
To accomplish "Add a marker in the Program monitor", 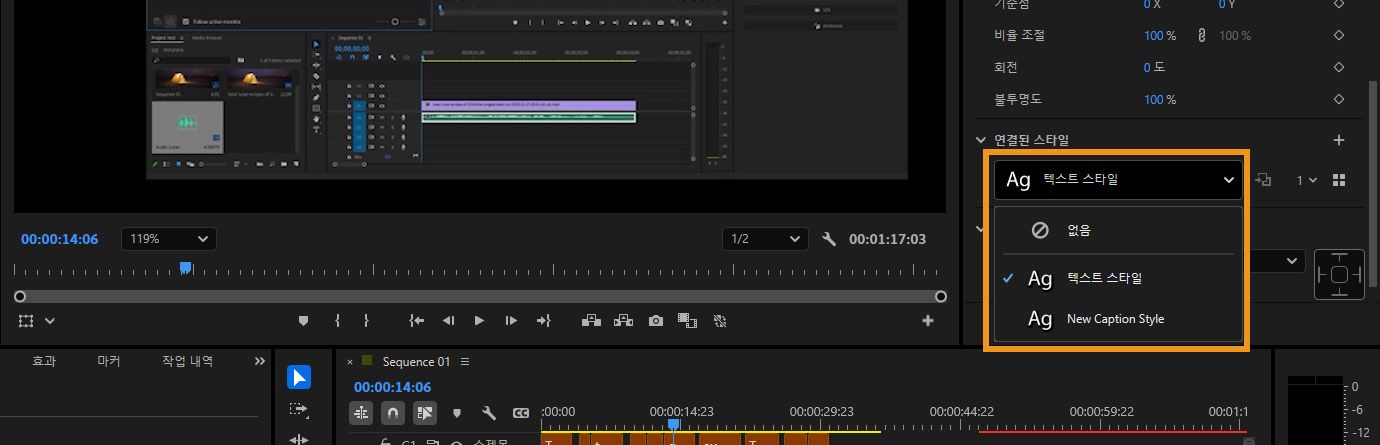I will 303,321.
